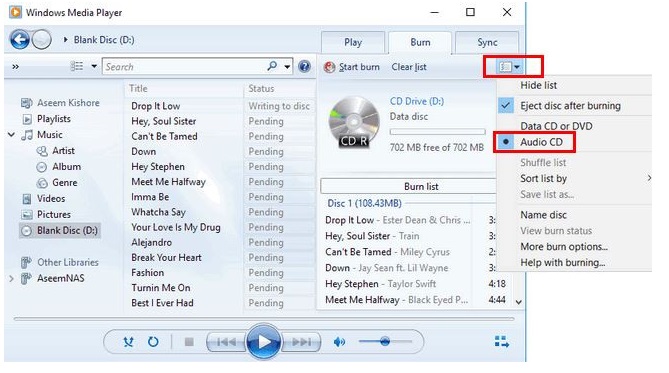Select Blank Disc (D:) in sidebar
This screenshot has width=669, height=373.
coord(60,230)
